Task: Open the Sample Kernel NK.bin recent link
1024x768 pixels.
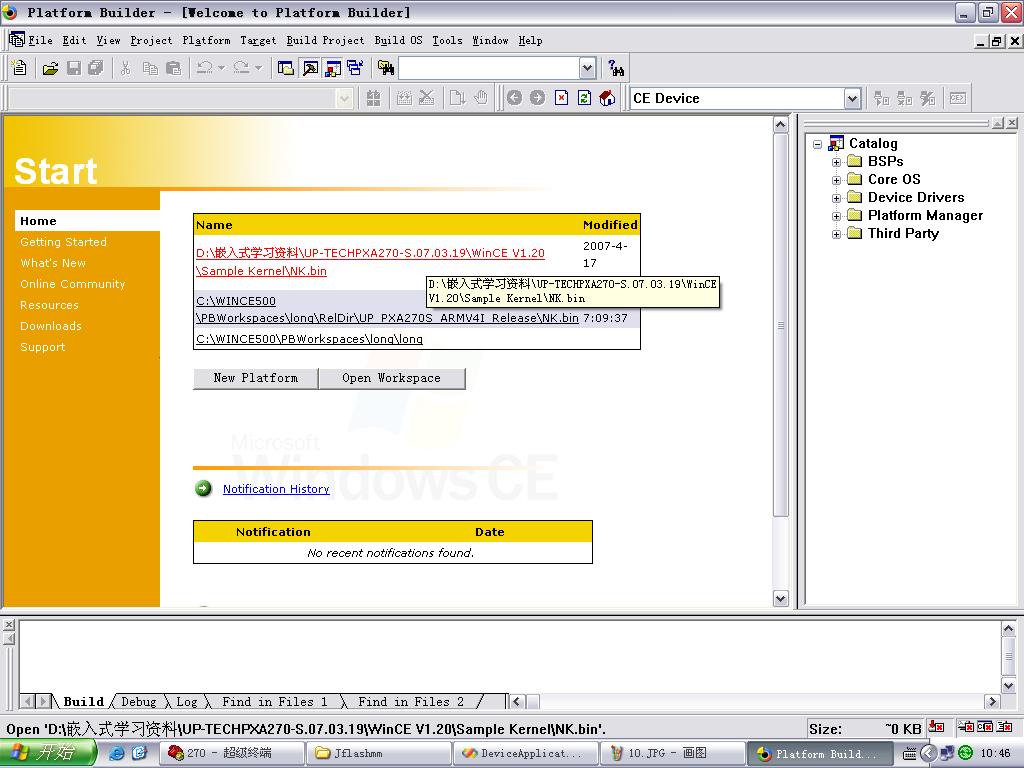Action: 370,262
